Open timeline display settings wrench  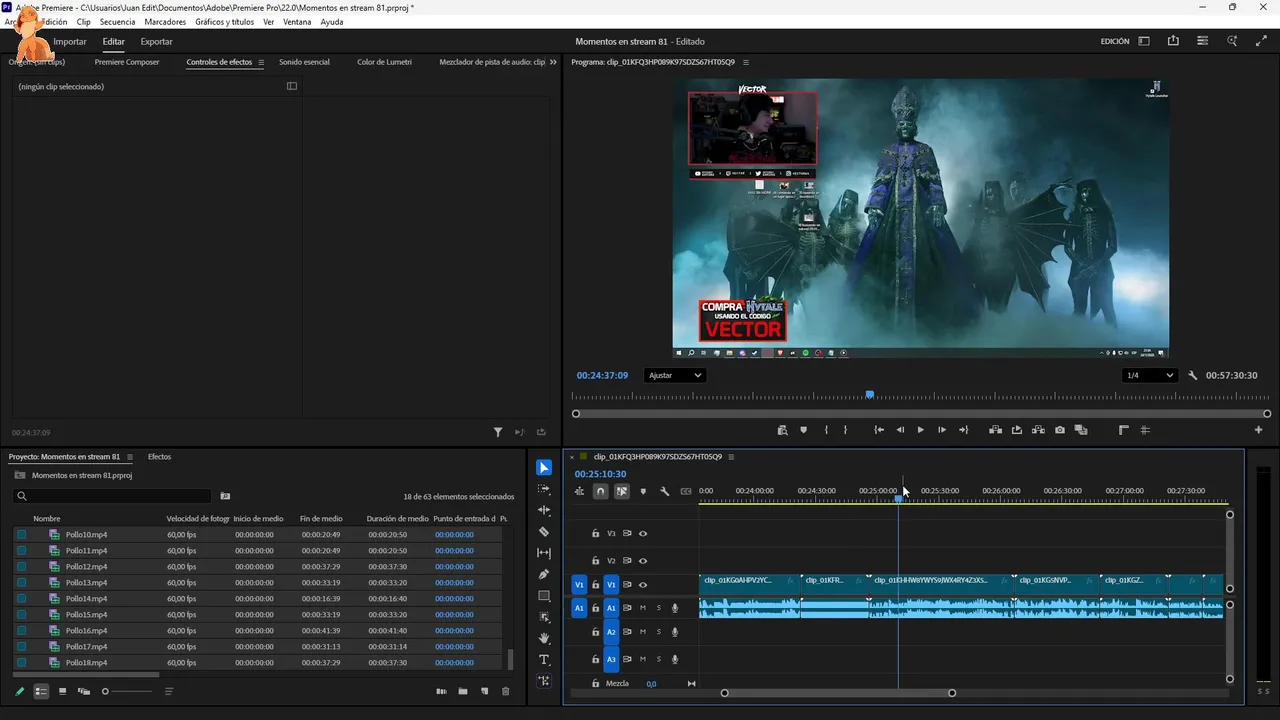point(664,491)
